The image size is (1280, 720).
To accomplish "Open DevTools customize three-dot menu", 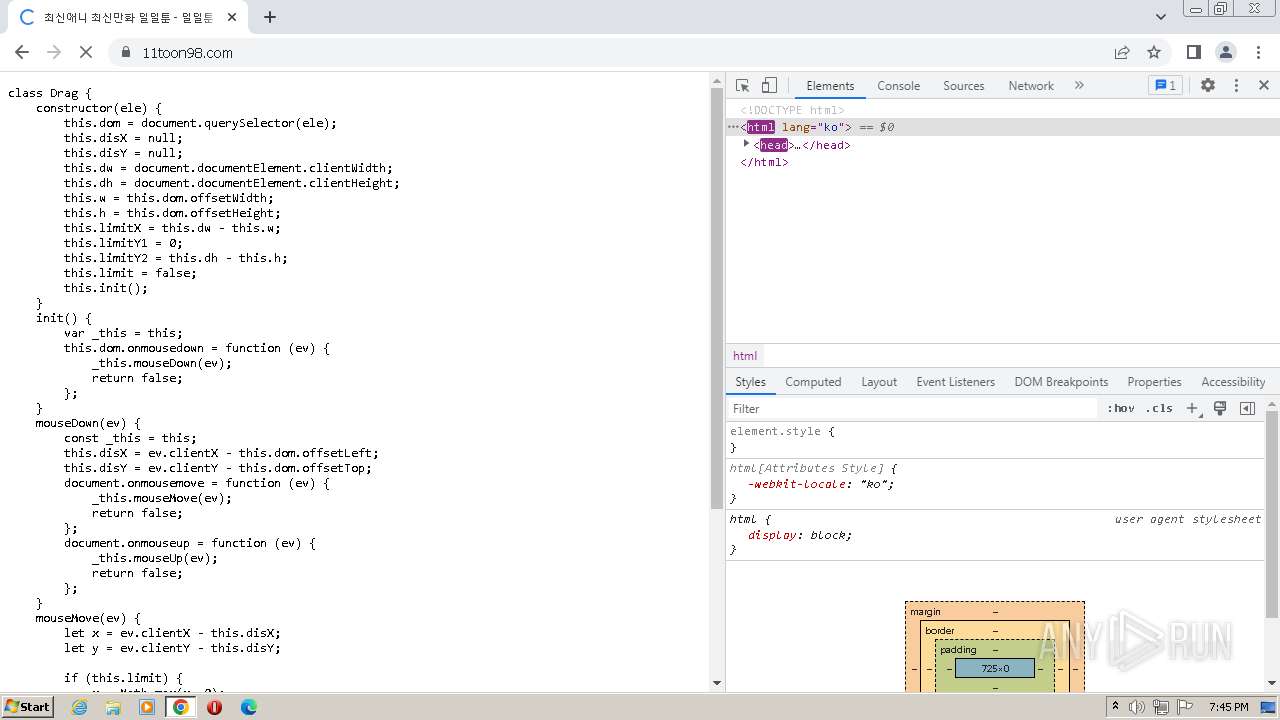I will tap(1236, 85).
